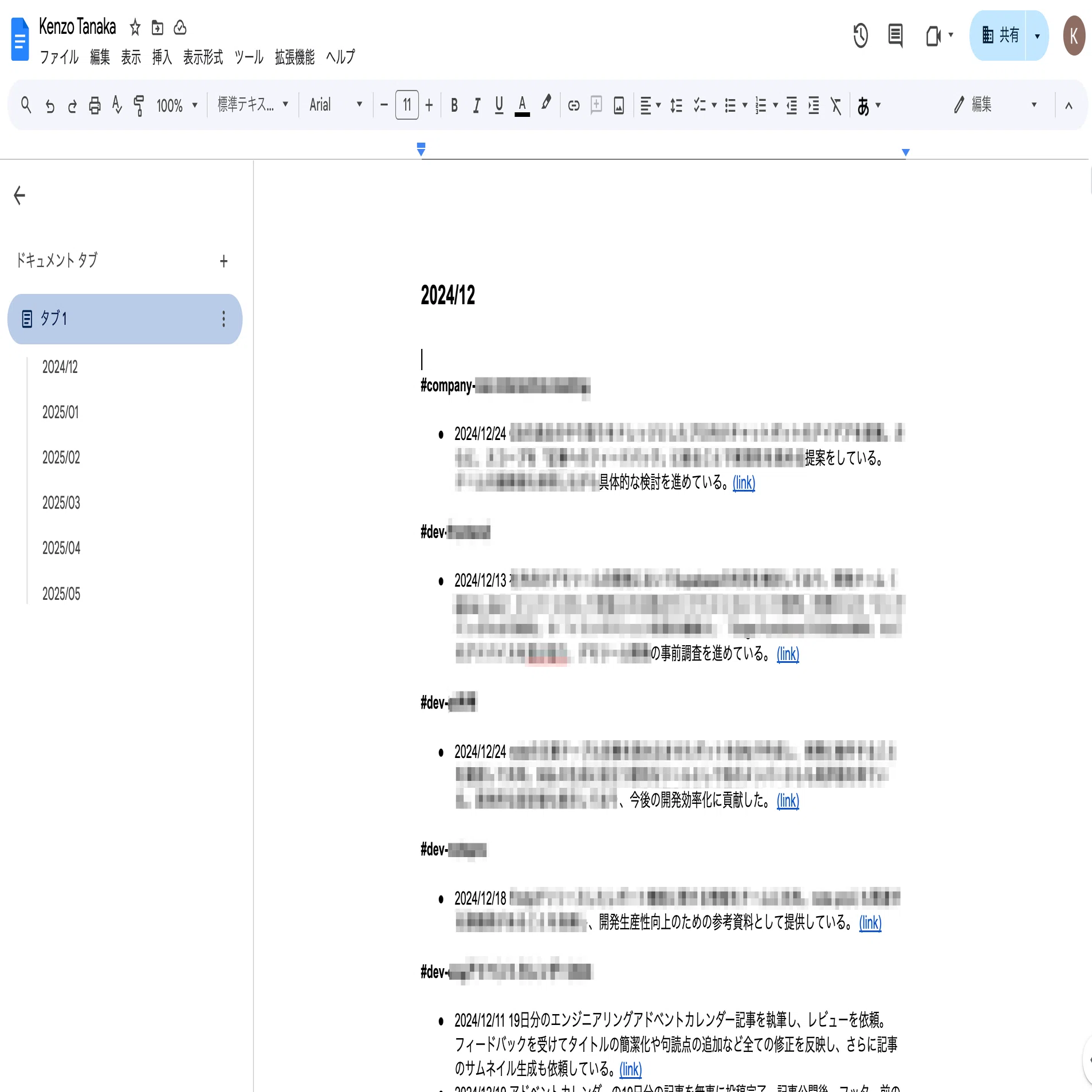Open the input tools あ dropdown
Screen dimensions: 1092x1092
[869, 105]
